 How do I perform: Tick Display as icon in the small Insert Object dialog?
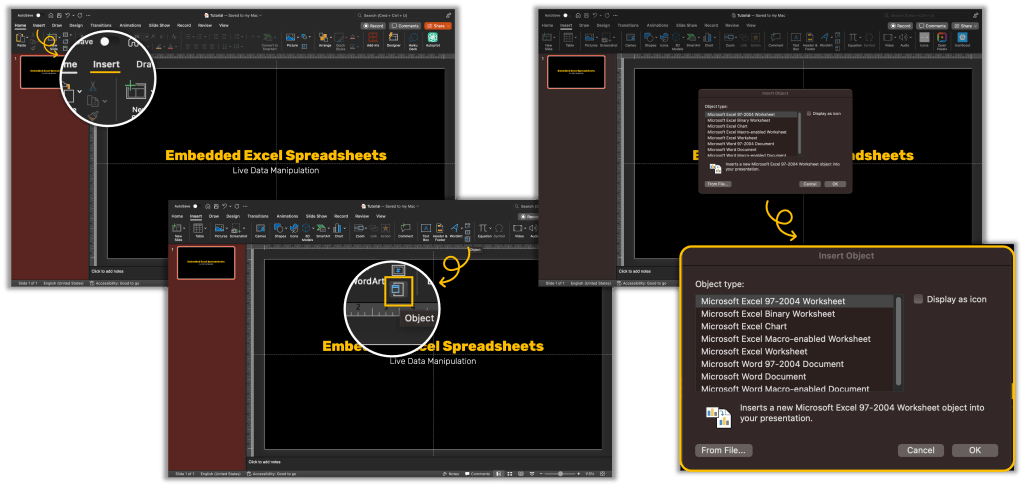click(x=807, y=114)
